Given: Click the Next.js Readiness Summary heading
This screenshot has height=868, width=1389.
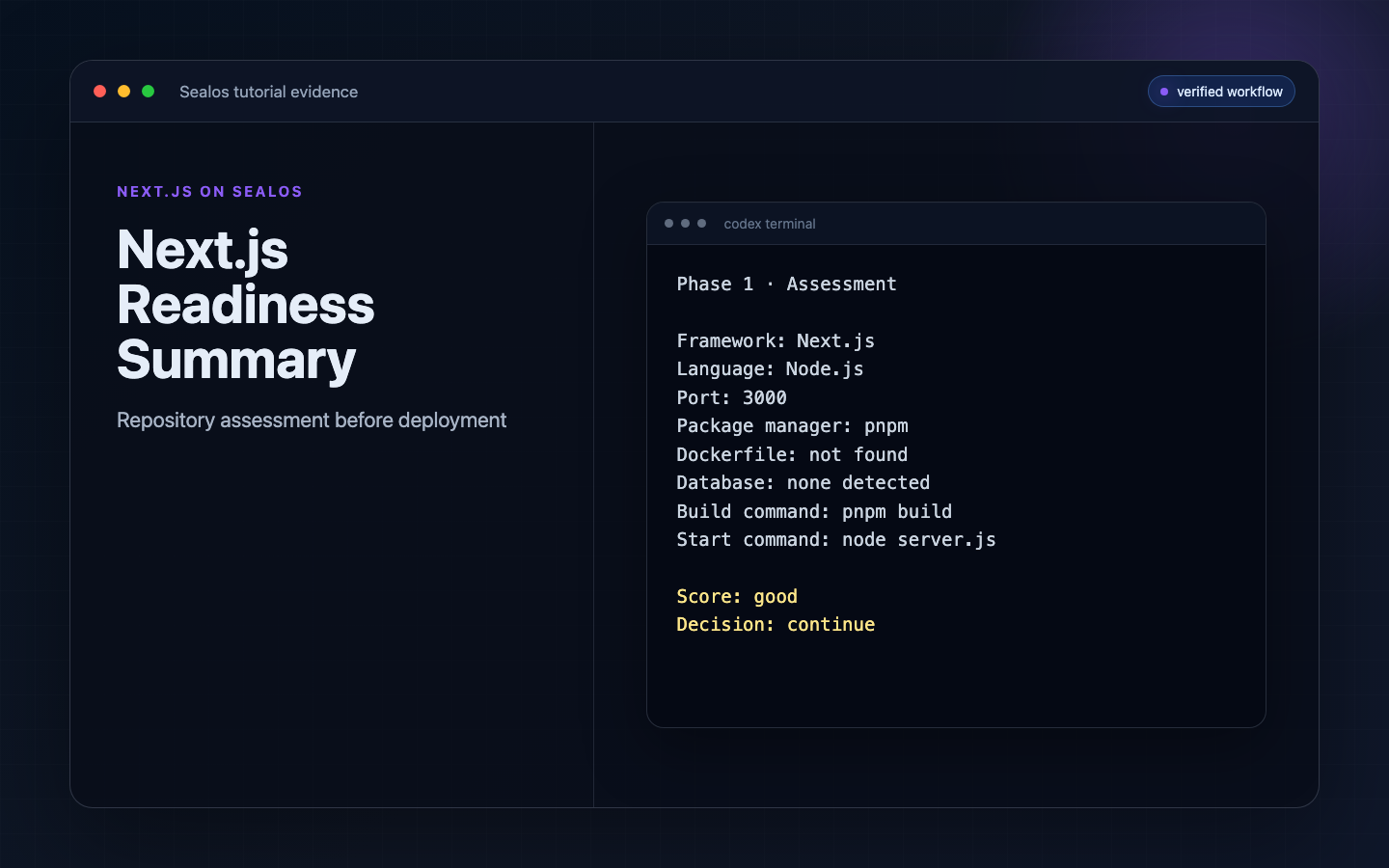Looking at the screenshot, I should point(245,305).
